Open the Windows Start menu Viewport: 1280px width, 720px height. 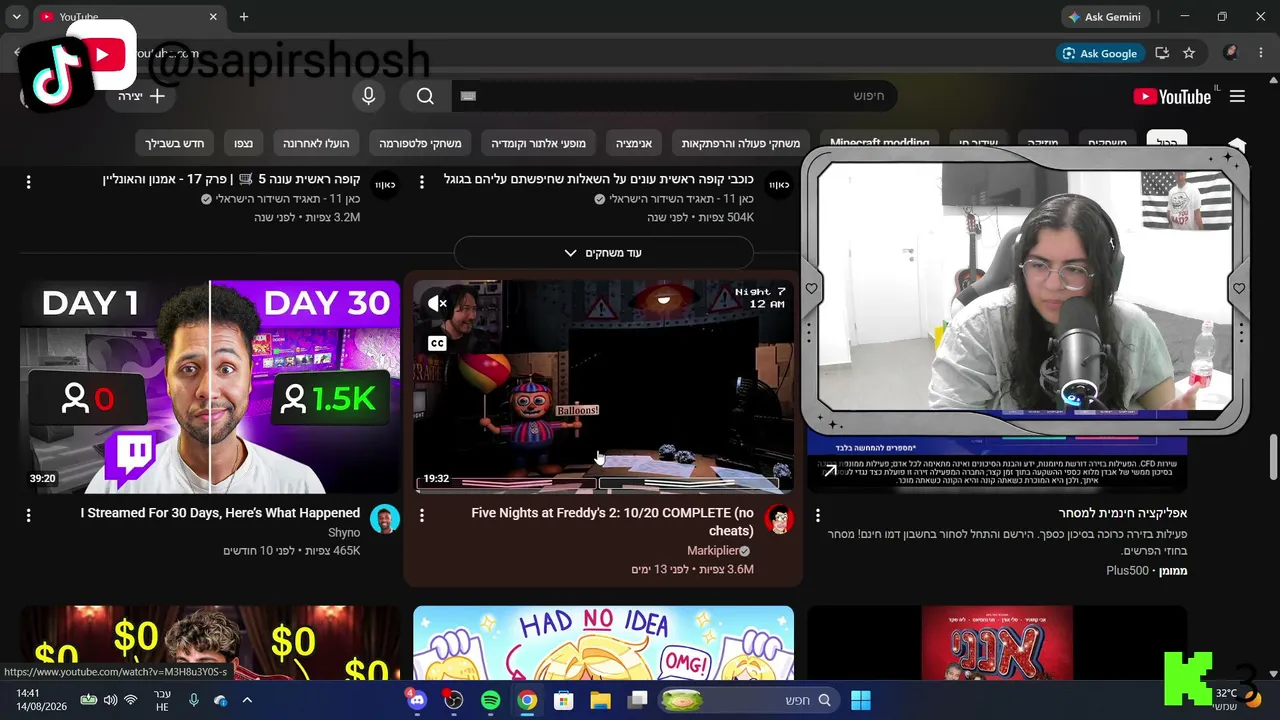pos(860,700)
